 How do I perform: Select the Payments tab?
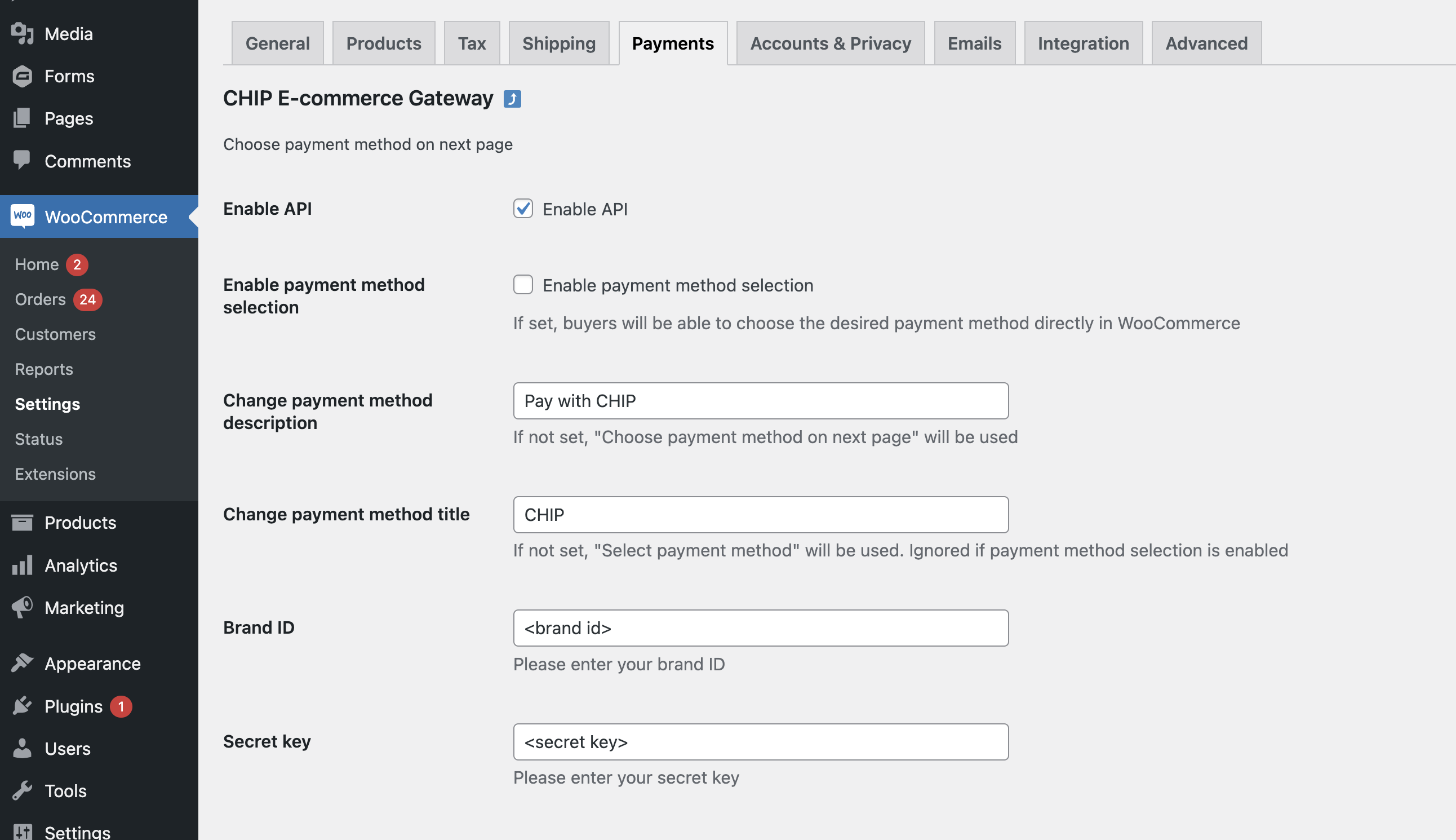673,43
